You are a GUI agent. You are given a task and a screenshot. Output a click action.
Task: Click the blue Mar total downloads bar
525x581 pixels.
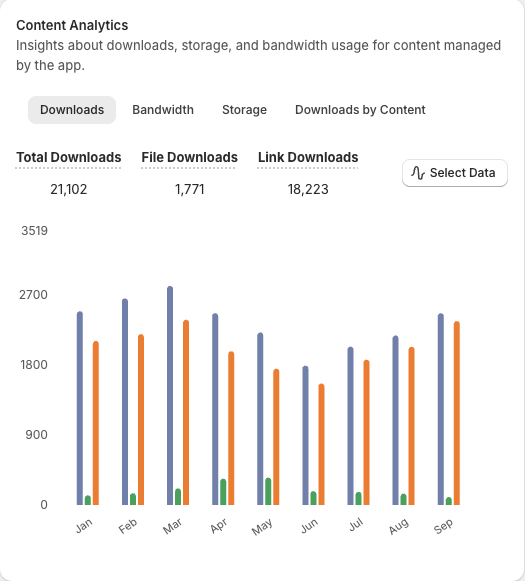point(170,396)
